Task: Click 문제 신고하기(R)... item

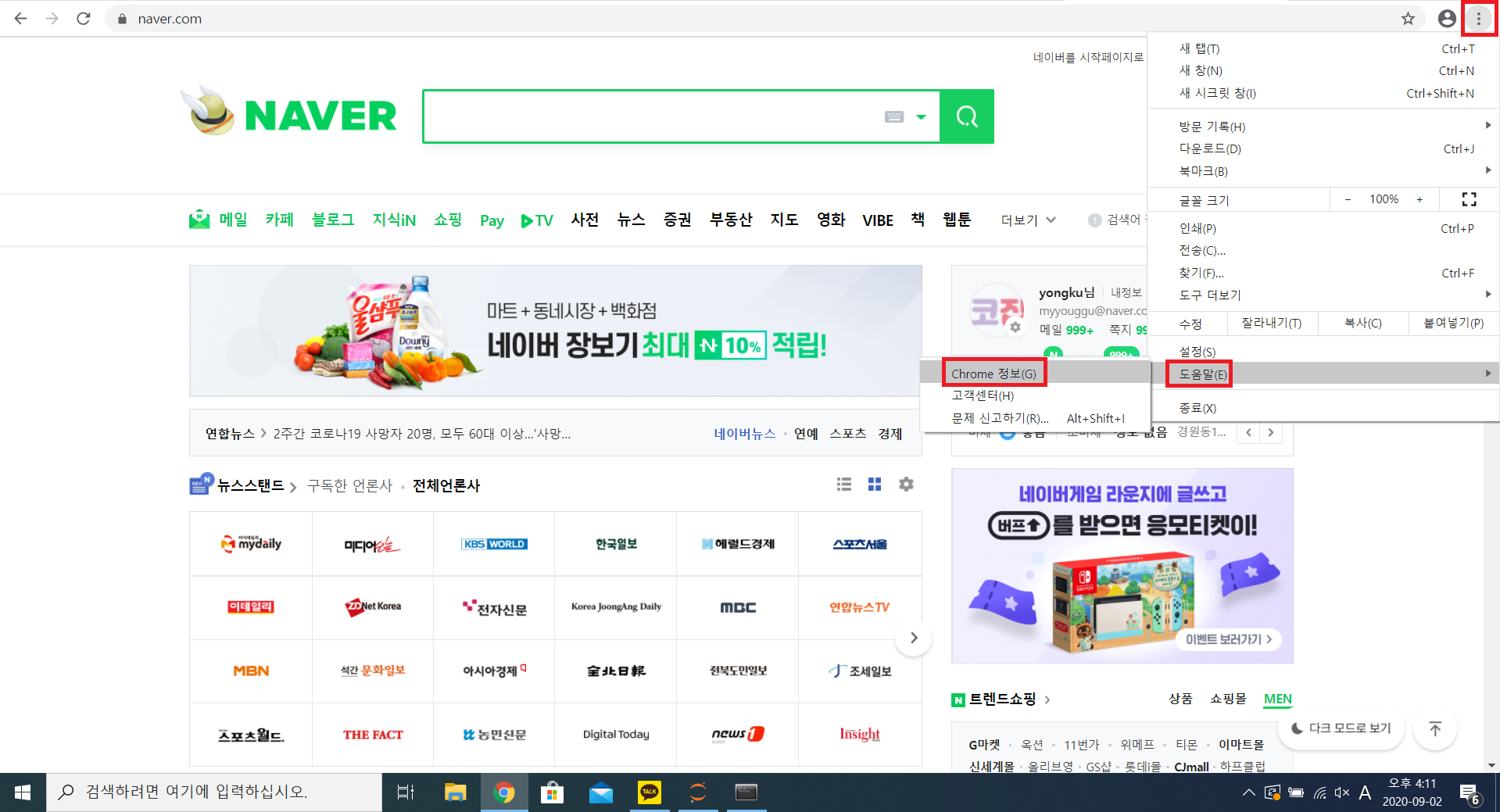Action: tap(1035, 418)
